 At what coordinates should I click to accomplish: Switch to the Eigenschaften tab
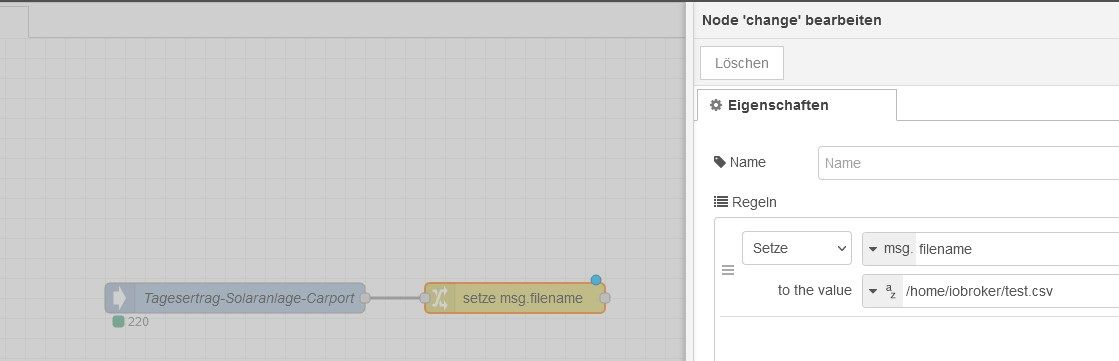tap(796, 106)
